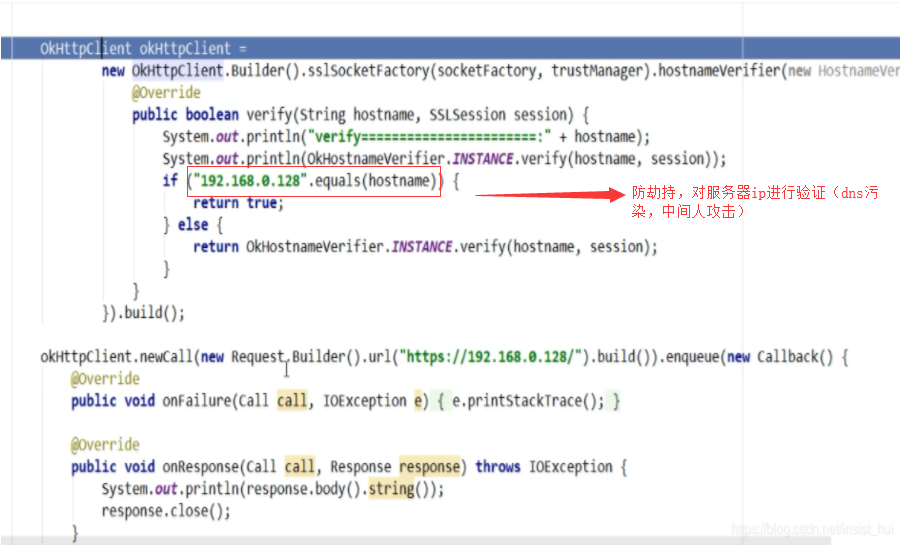Click the 'else' keyword

(x=193, y=224)
